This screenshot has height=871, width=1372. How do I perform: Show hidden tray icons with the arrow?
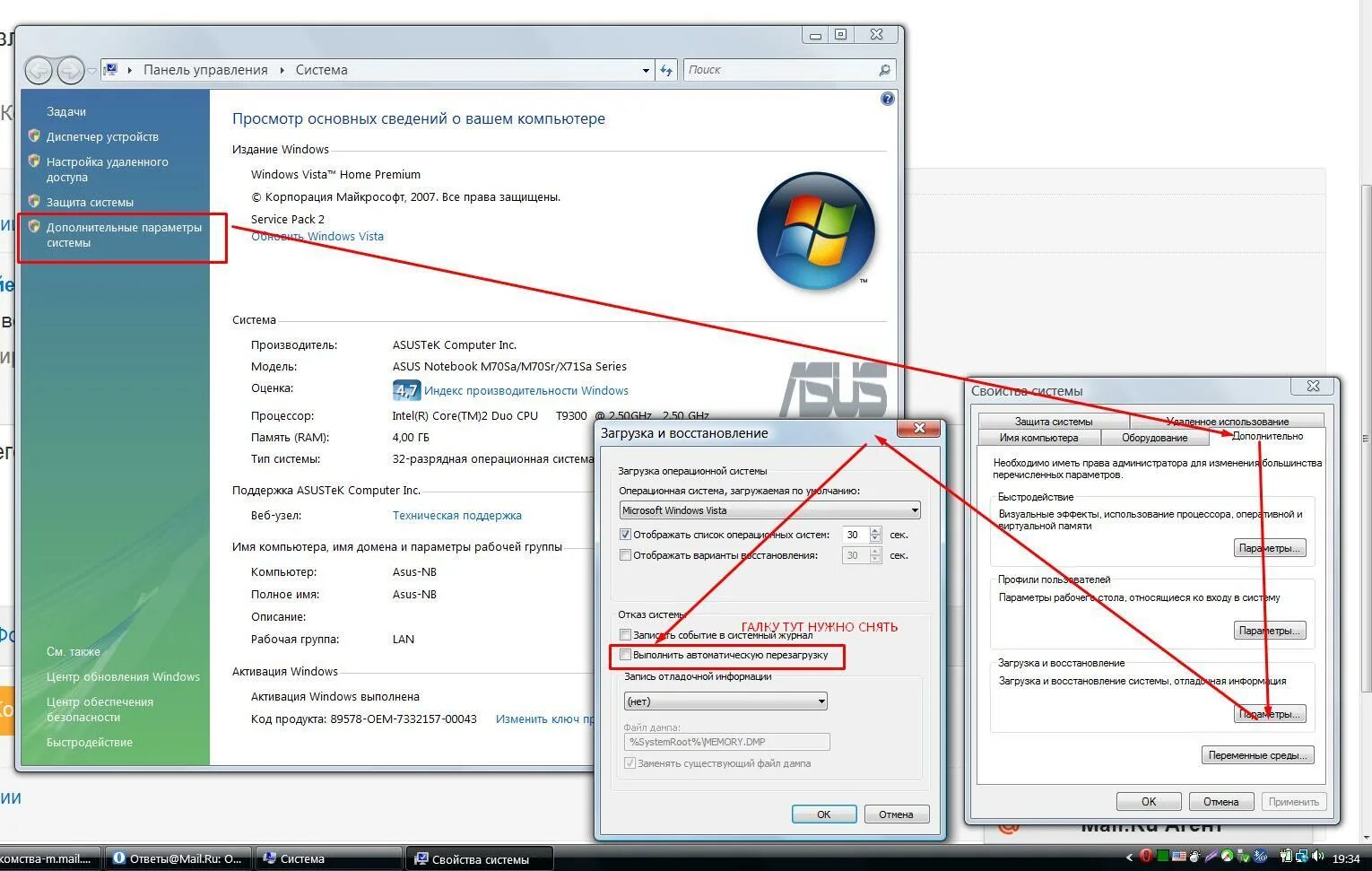(1129, 858)
